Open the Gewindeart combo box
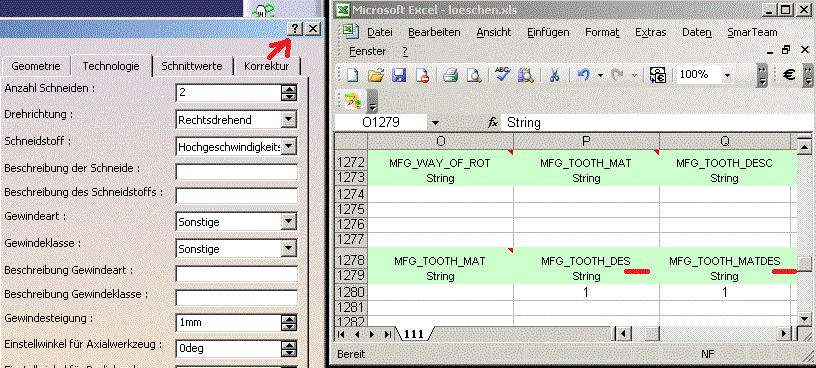Image resolution: width=816 pixels, height=368 pixels. [x=289, y=222]
